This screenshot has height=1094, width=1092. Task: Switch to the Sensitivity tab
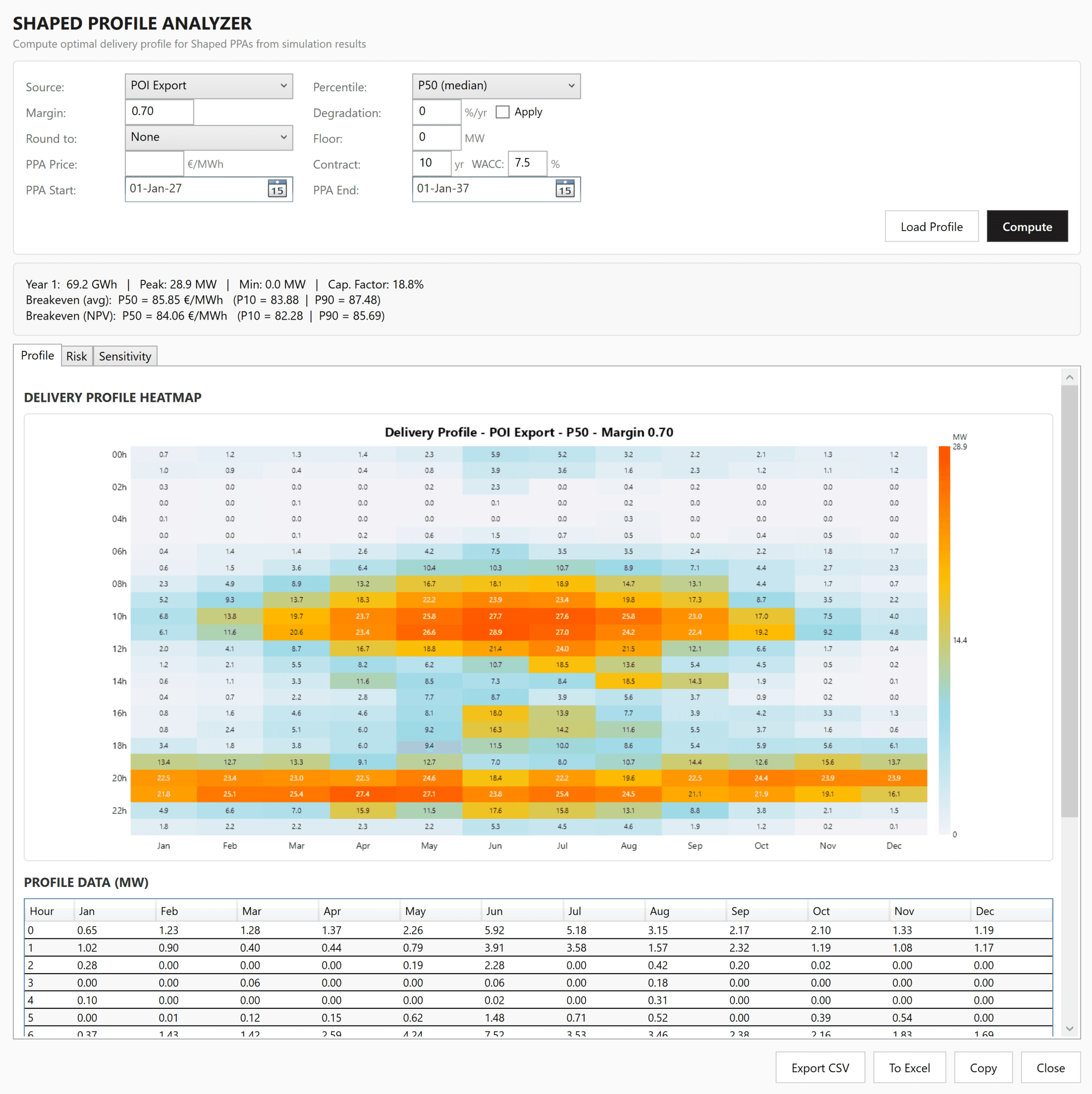click(x=124, y=356)
